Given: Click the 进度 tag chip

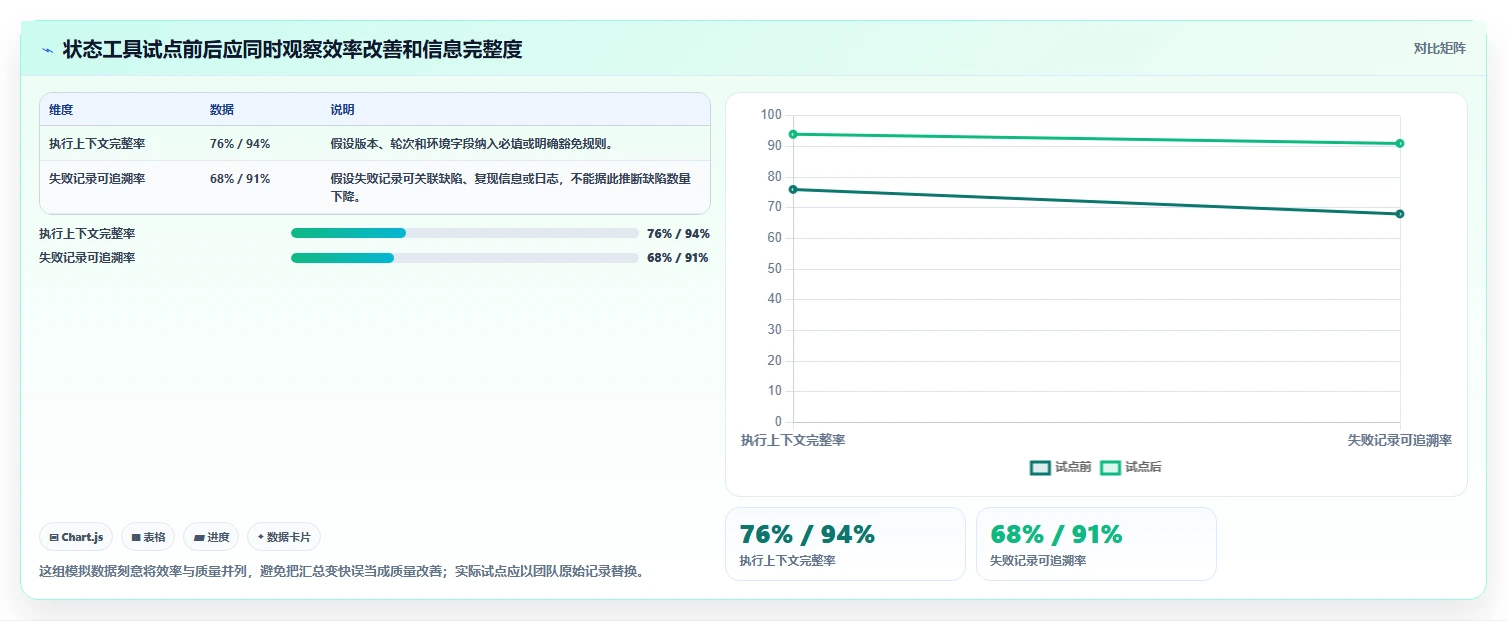Looking at the screenshot, I should point(211,537).
